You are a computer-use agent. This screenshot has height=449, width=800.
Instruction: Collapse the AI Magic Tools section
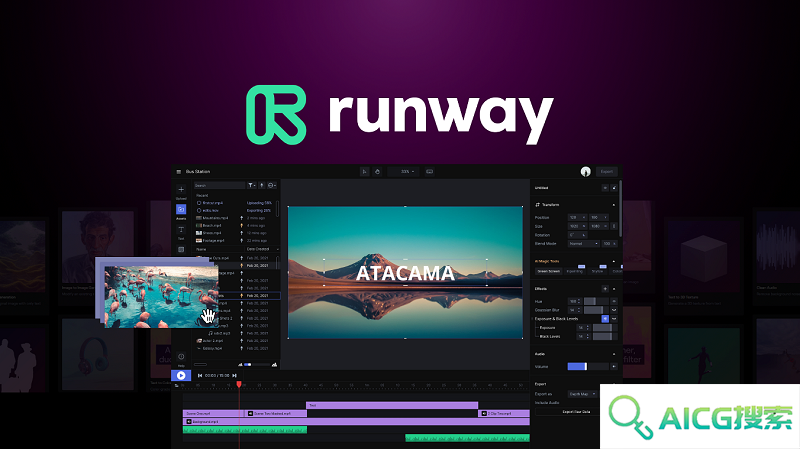(x=614, y=261)
